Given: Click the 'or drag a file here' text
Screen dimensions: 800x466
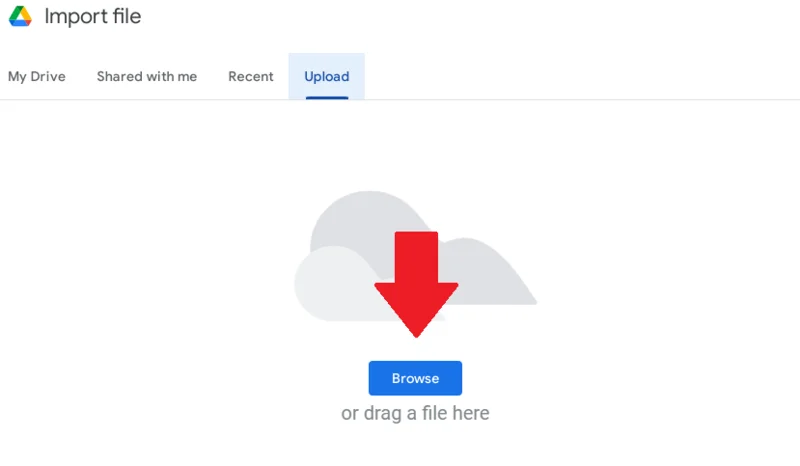Looking at the screenshot, I should click(415, 413).
